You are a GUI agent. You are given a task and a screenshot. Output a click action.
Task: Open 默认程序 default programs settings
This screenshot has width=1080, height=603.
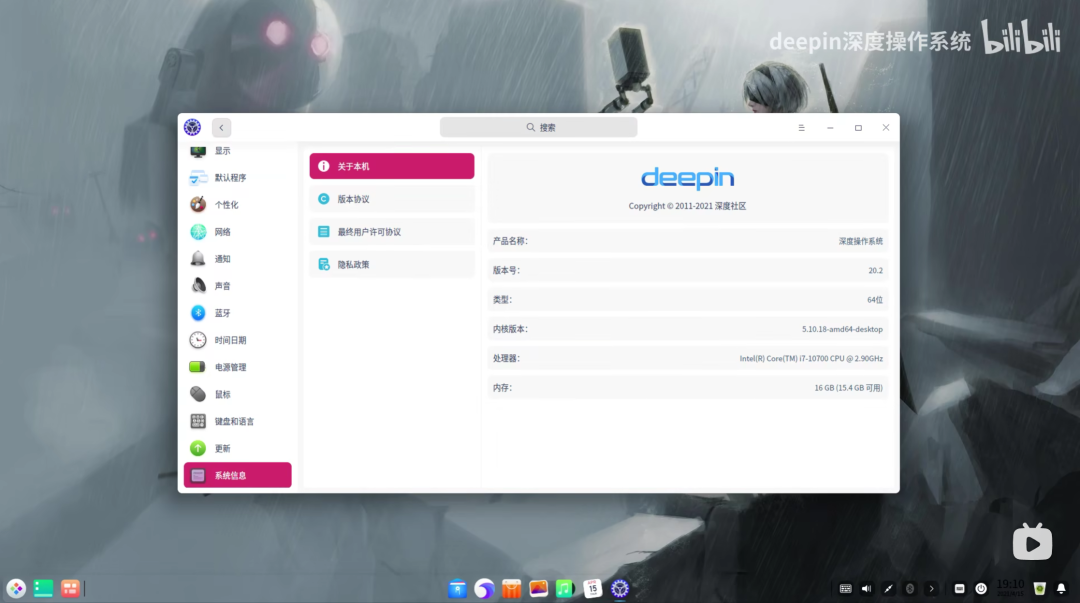pyautogui.click(x=237, y=178)
